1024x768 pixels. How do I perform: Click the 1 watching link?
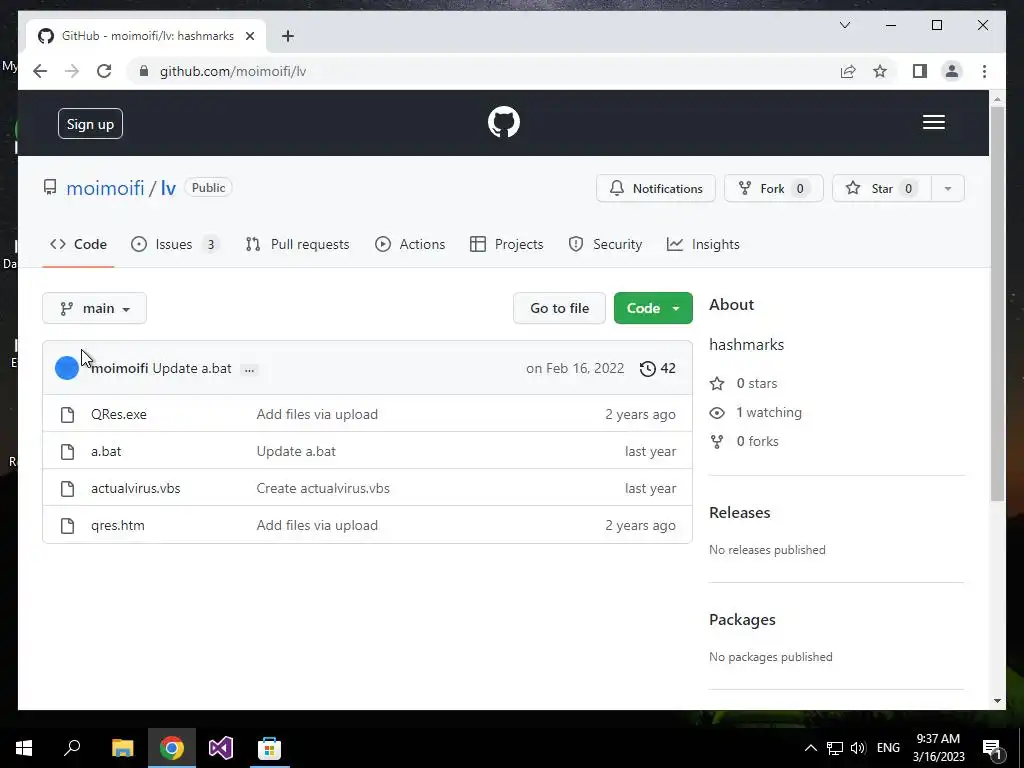tap(756, 413)
